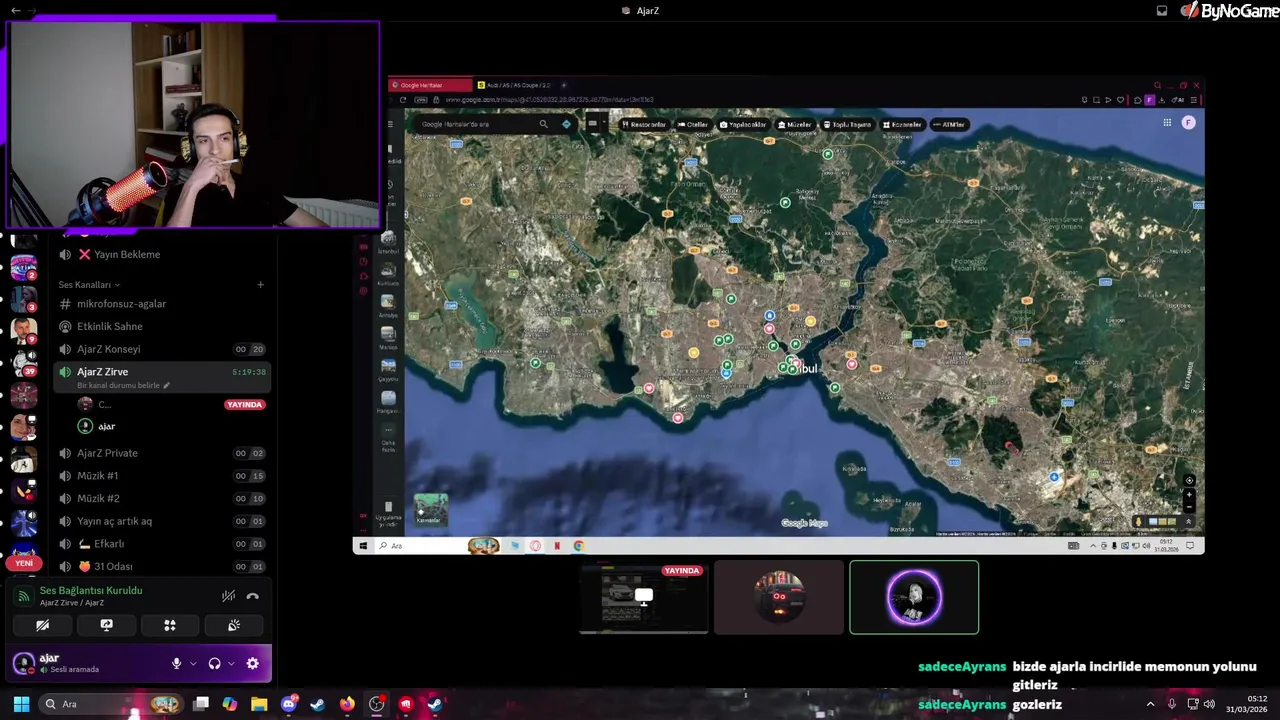Screen dimensions: 1280x720
Task: Filter map by Müzeler
Action: 795,125
